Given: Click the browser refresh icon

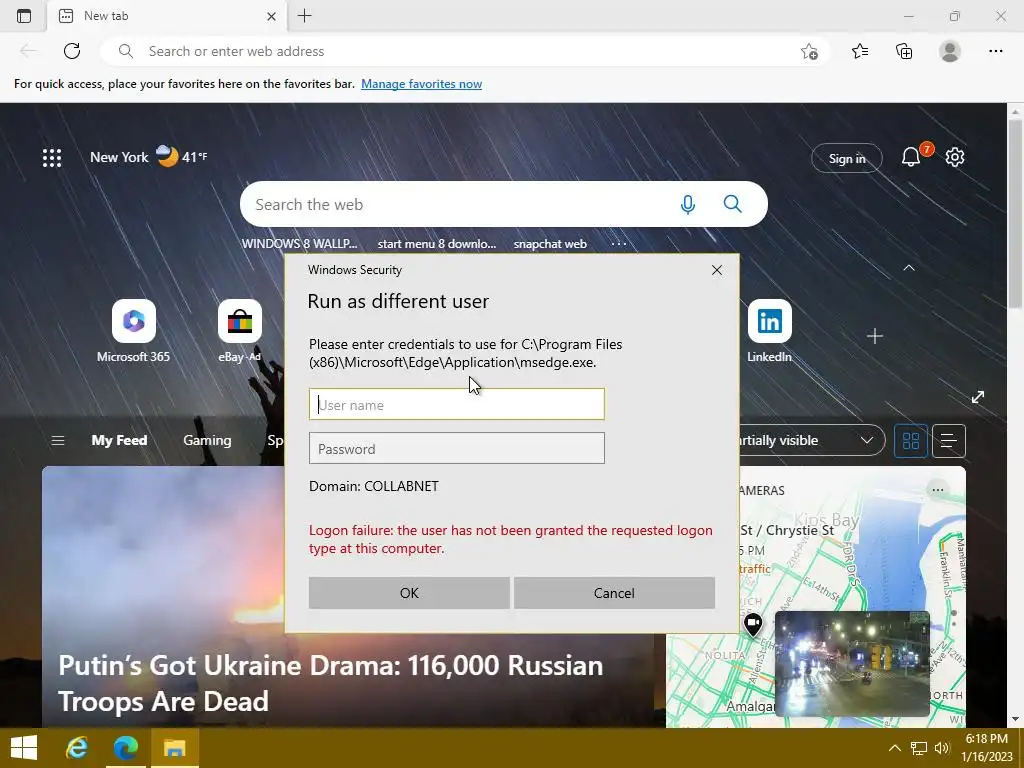Looking at the screenshot, I should (x=72, y=51).
